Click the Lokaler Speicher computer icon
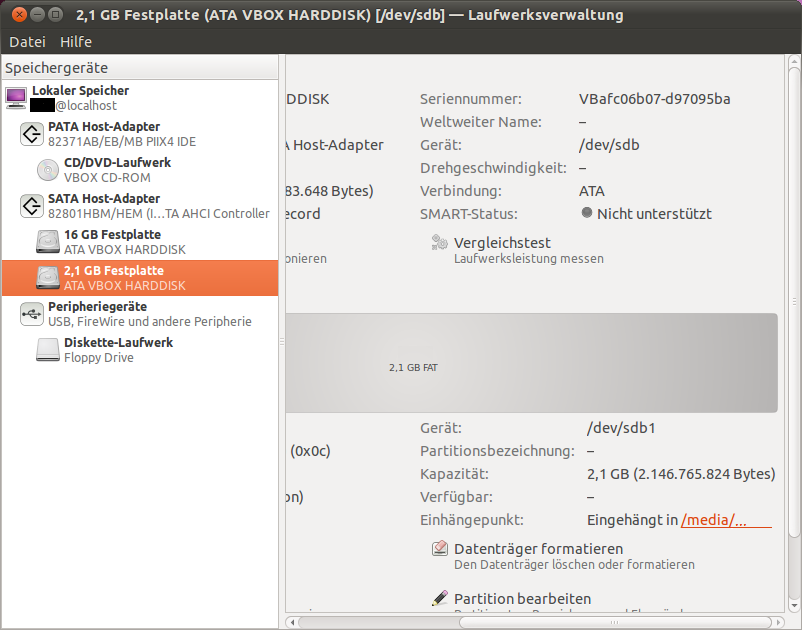 (16, 98)
